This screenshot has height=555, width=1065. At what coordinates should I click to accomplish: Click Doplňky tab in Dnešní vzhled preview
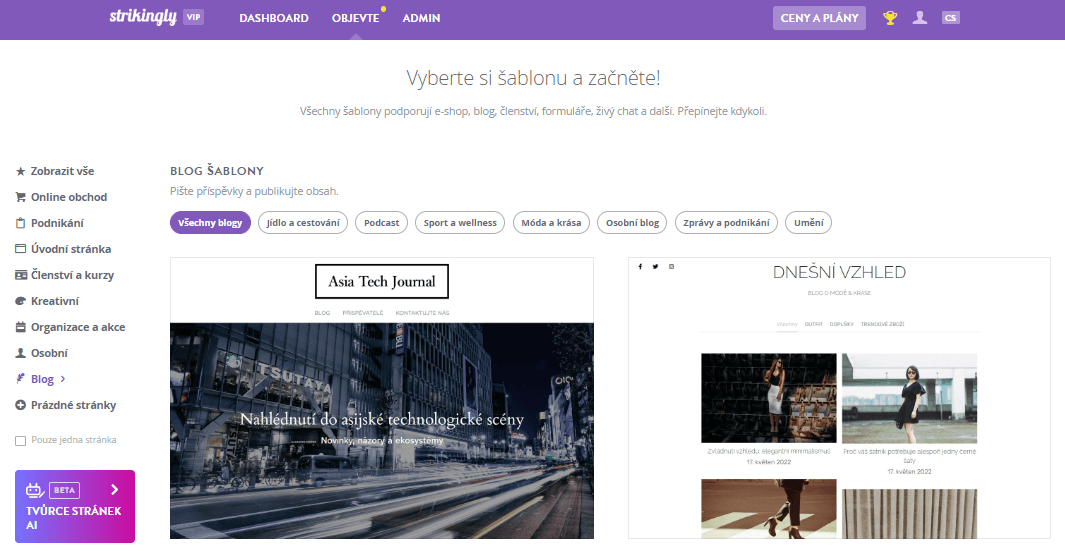point(842,324)
